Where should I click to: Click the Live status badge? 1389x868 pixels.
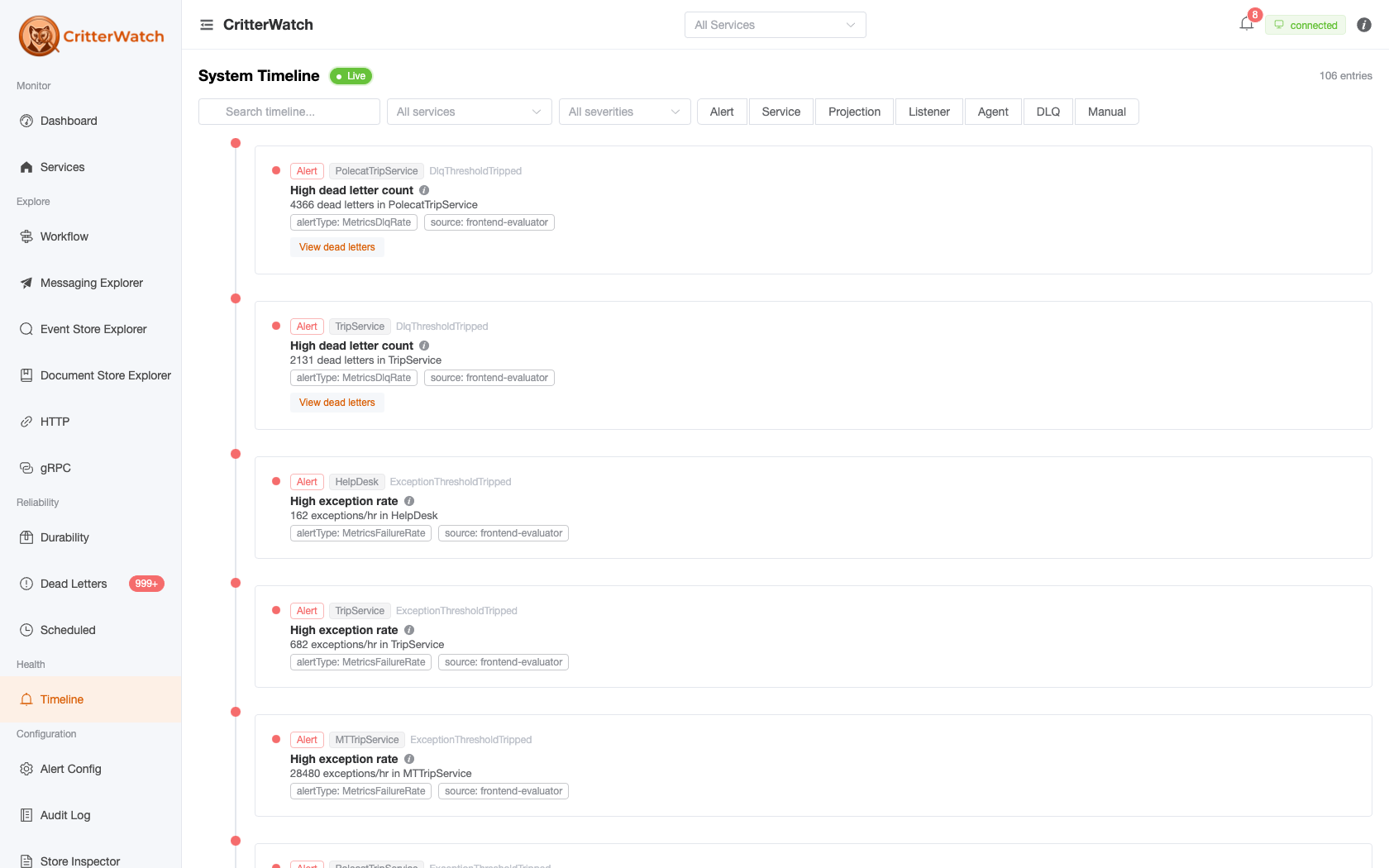[x=351, y=76]
